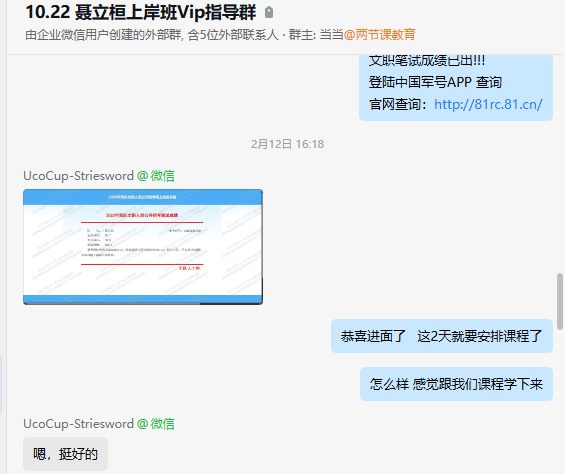Image resolution: width=565 pixels, height=474 pixels.
Task: Click sender name UcoCup-Striesword above '嗯，挺好的'
Action: pyautogui.click(x=79, y=424)
